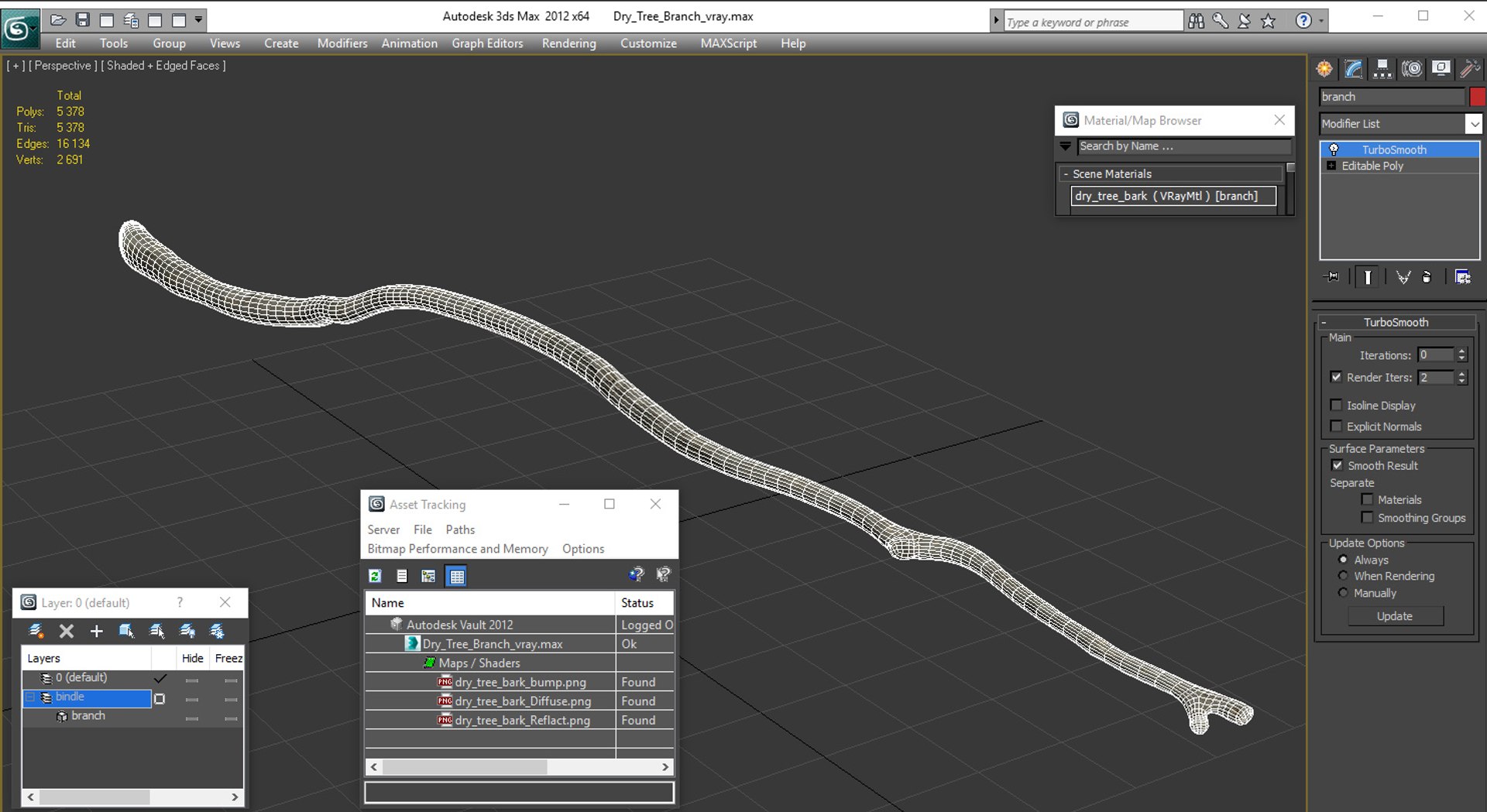Viewport: 1487px width, 812px height.
Task: Collapse the Scene Materials group
Action: tap(1066, 174)
